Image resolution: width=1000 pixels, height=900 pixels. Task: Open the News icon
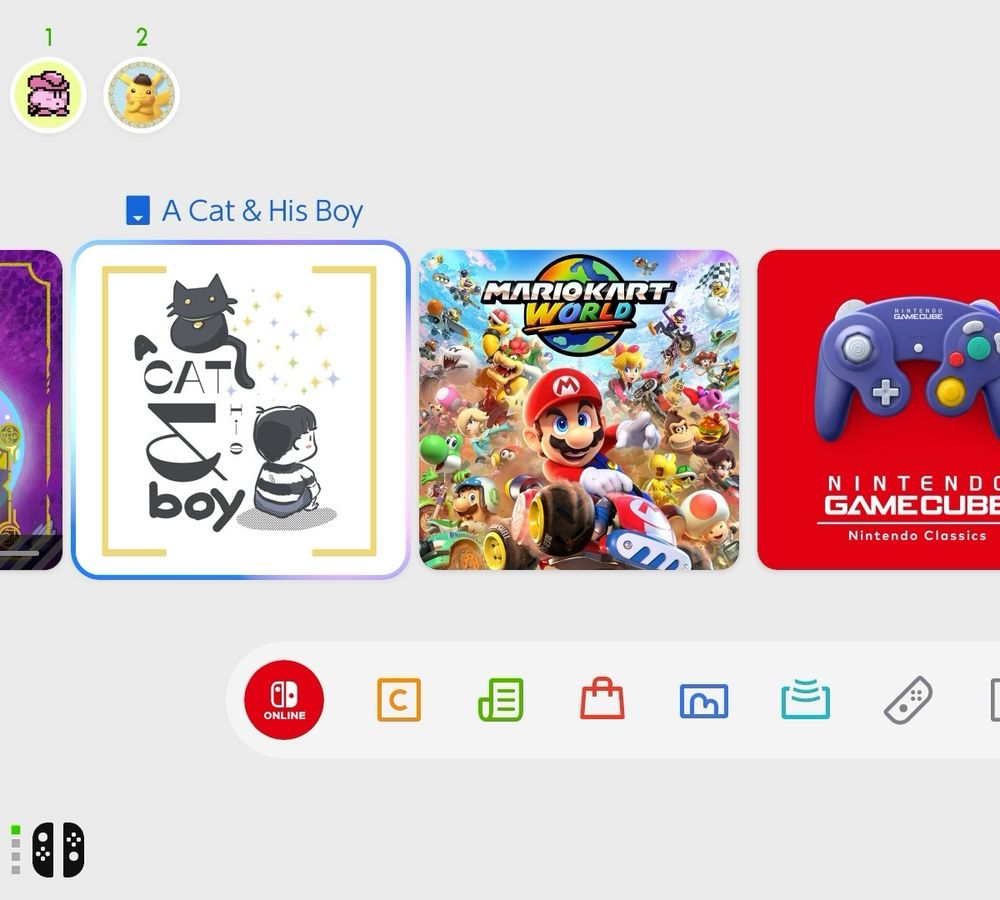coord(501,700)
